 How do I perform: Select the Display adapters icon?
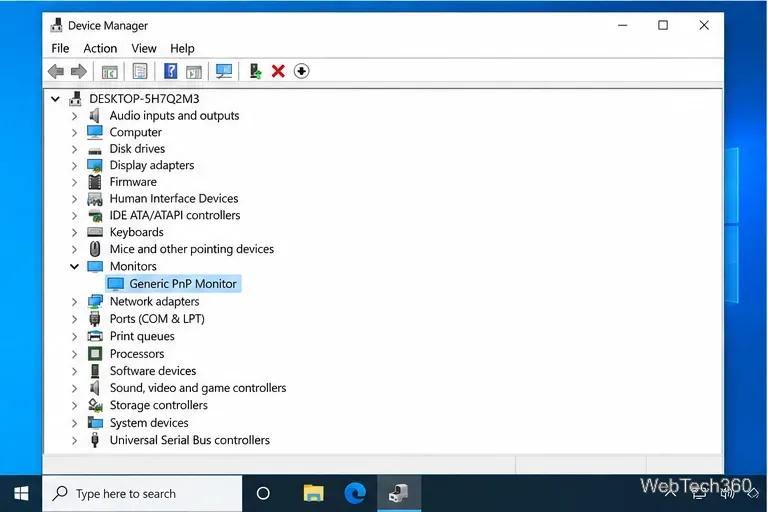coord(95,166)
